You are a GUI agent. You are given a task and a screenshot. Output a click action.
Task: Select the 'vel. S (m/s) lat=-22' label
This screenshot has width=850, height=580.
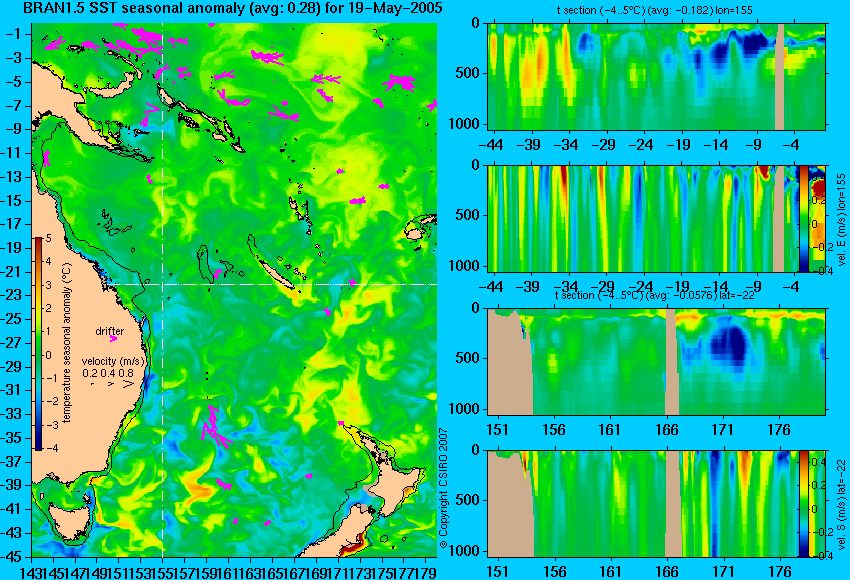pos(841,504)
